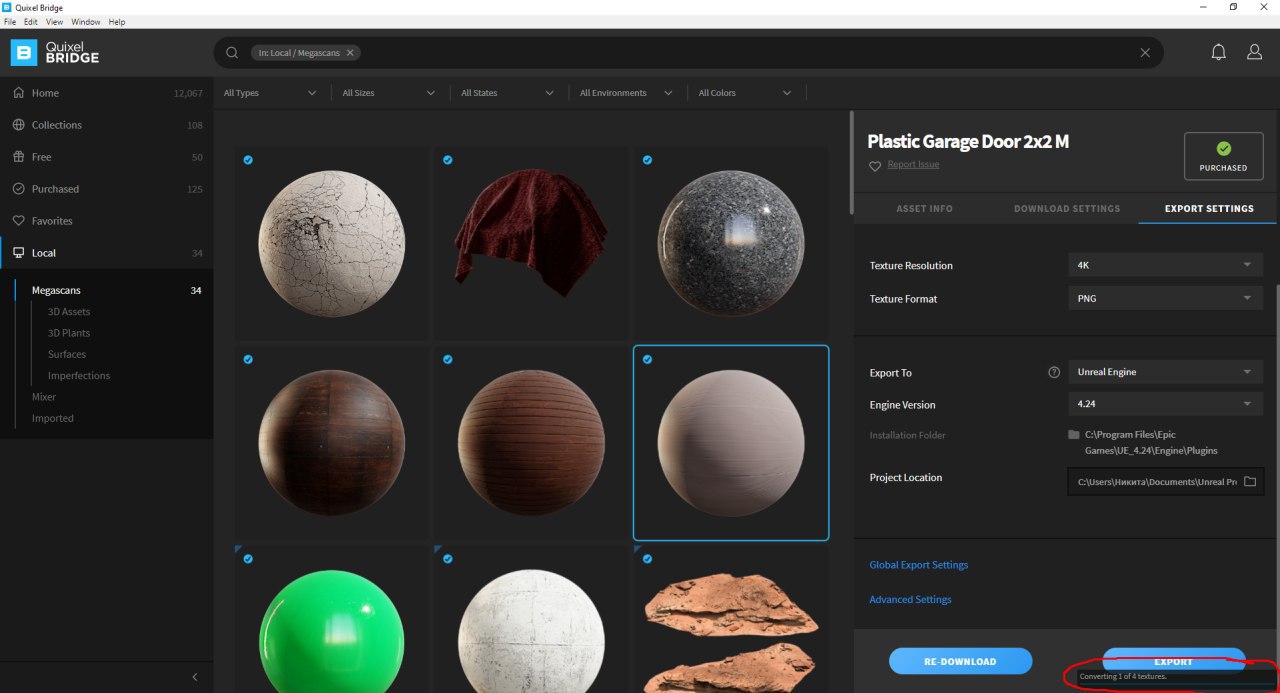The width and height of the screenshot is (1280, 693).
Task: Select Megascans in the Local section
Action: pyautogui.click(x=56, y=290)
